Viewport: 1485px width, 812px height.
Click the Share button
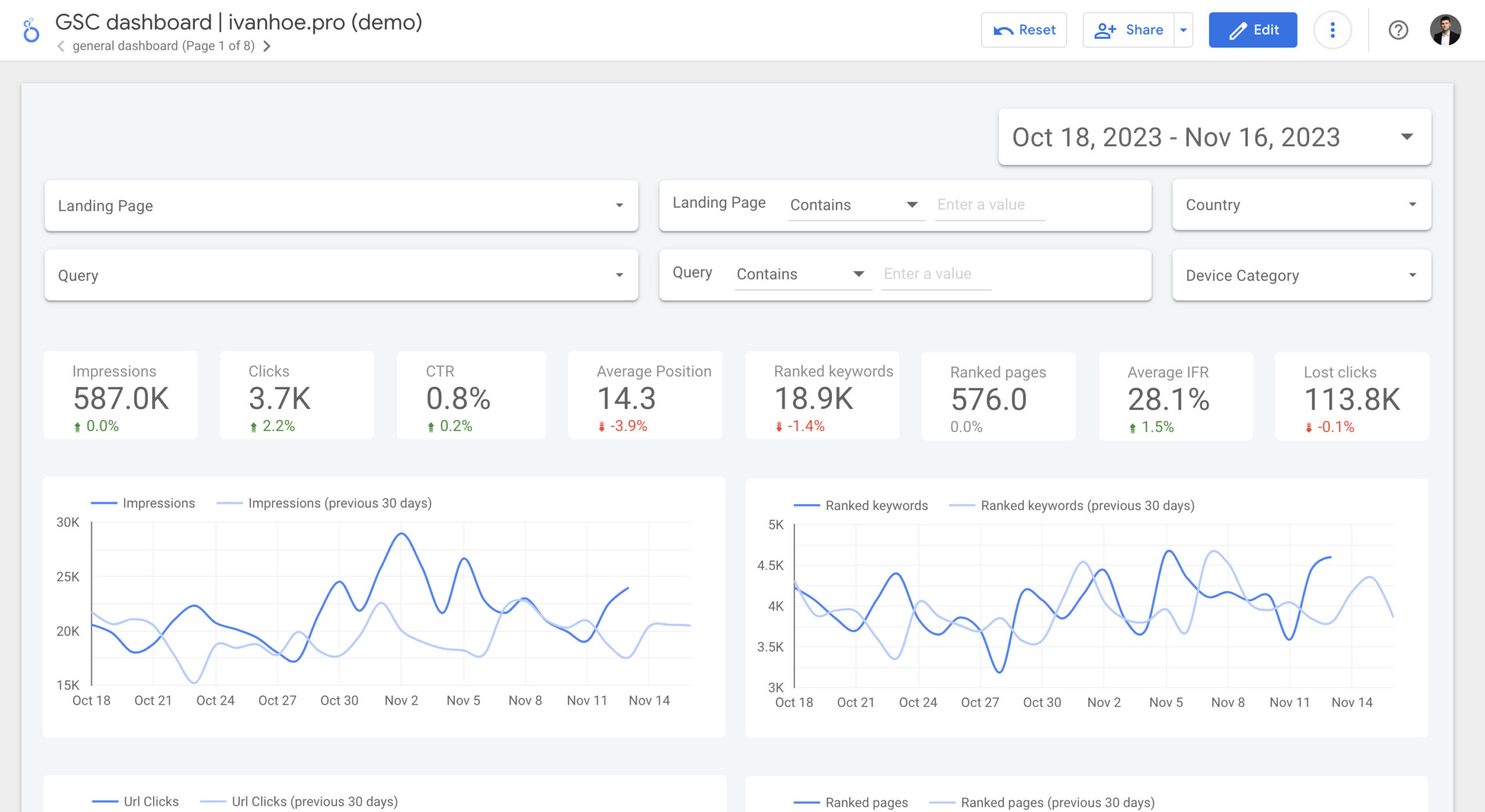click(x=1129, y=30)
